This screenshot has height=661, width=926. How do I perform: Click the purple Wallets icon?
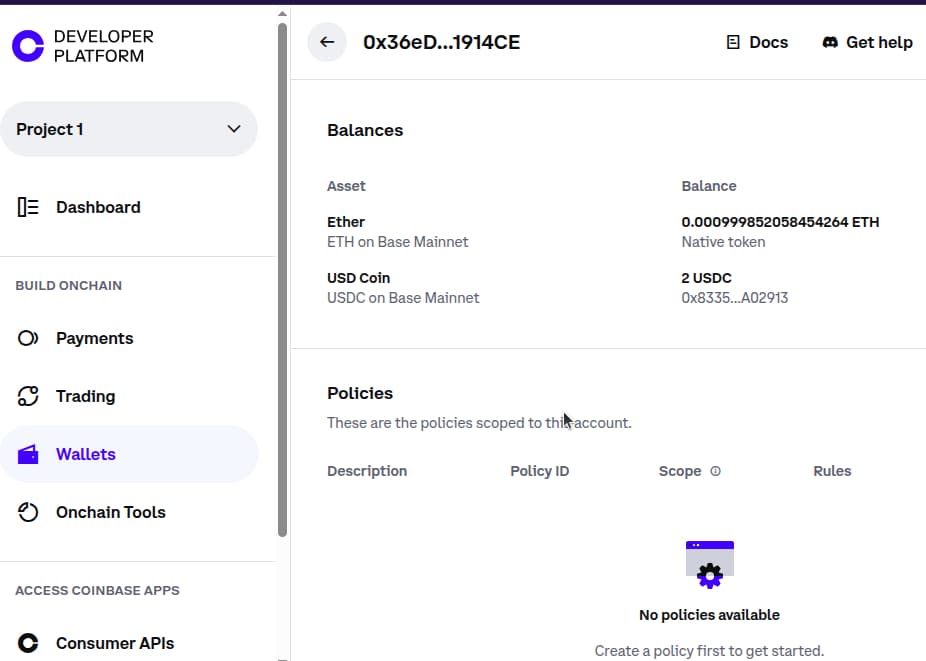coord(28,455)
